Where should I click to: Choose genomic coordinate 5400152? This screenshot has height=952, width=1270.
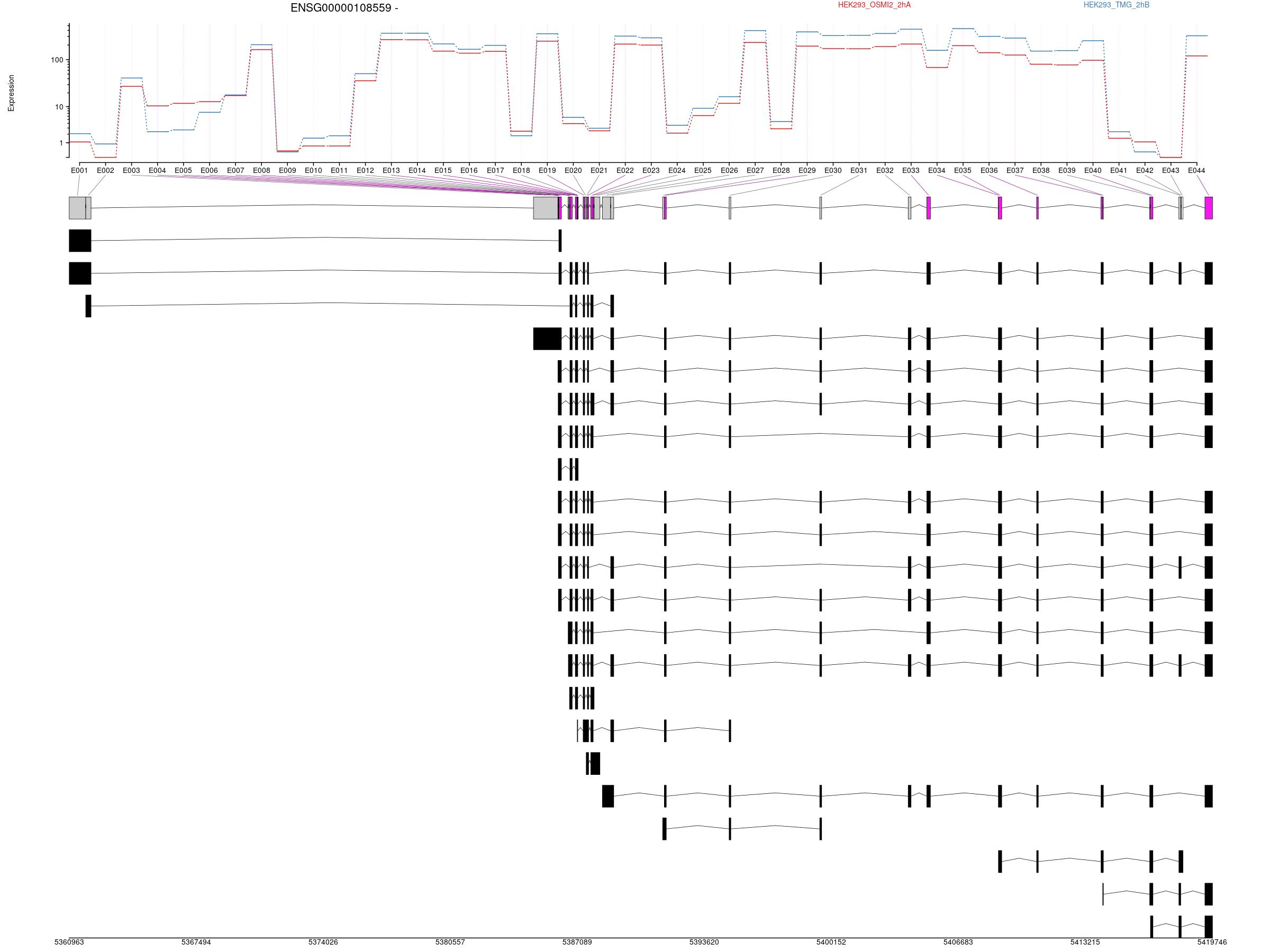pos(831,942)
